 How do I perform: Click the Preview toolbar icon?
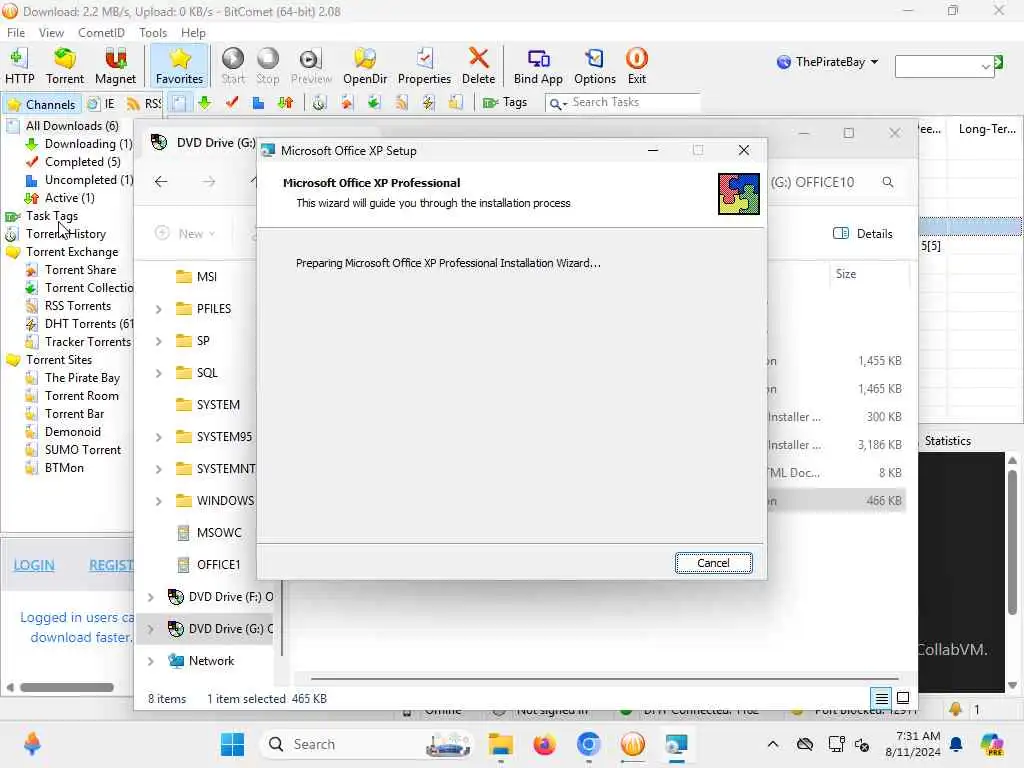tap(311, 66)
